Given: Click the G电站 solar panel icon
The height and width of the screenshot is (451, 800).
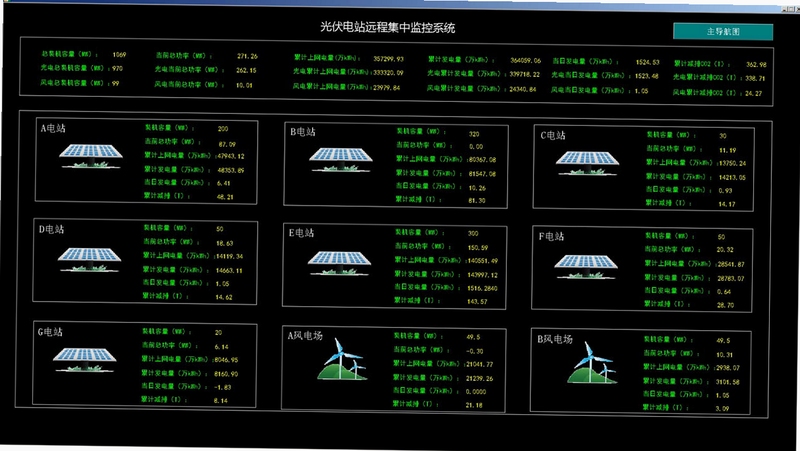Looking at the screenshot, I should (x=85, y=360).
